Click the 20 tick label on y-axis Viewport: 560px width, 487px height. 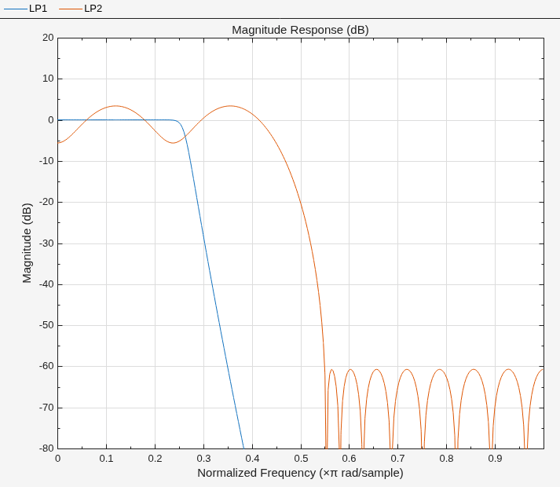tap(48, 37)
